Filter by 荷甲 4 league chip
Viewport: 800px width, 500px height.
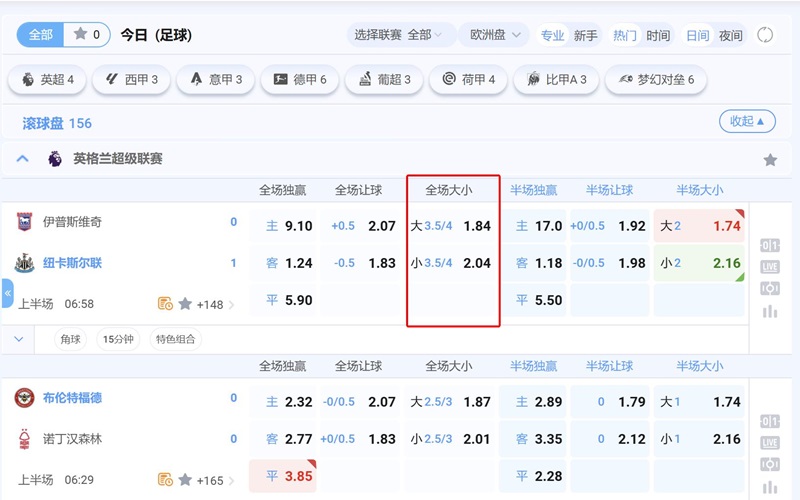point(468,80)
